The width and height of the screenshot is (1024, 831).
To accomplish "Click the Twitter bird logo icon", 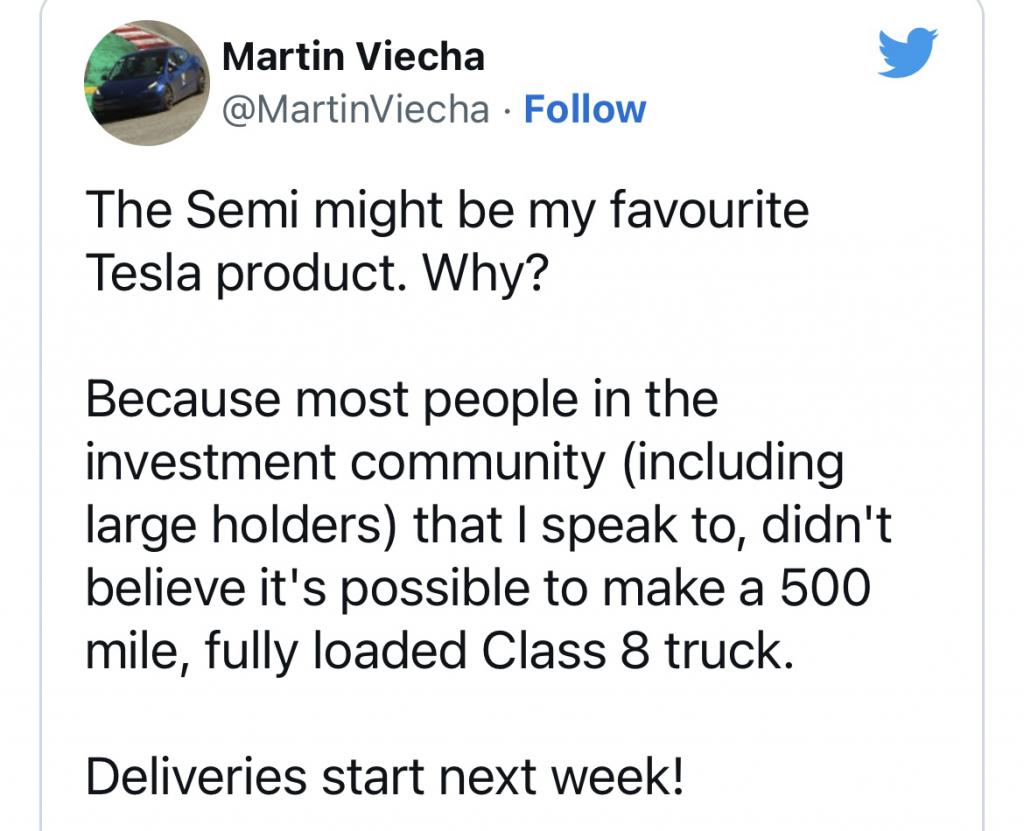I will click(x=907, y=53).
